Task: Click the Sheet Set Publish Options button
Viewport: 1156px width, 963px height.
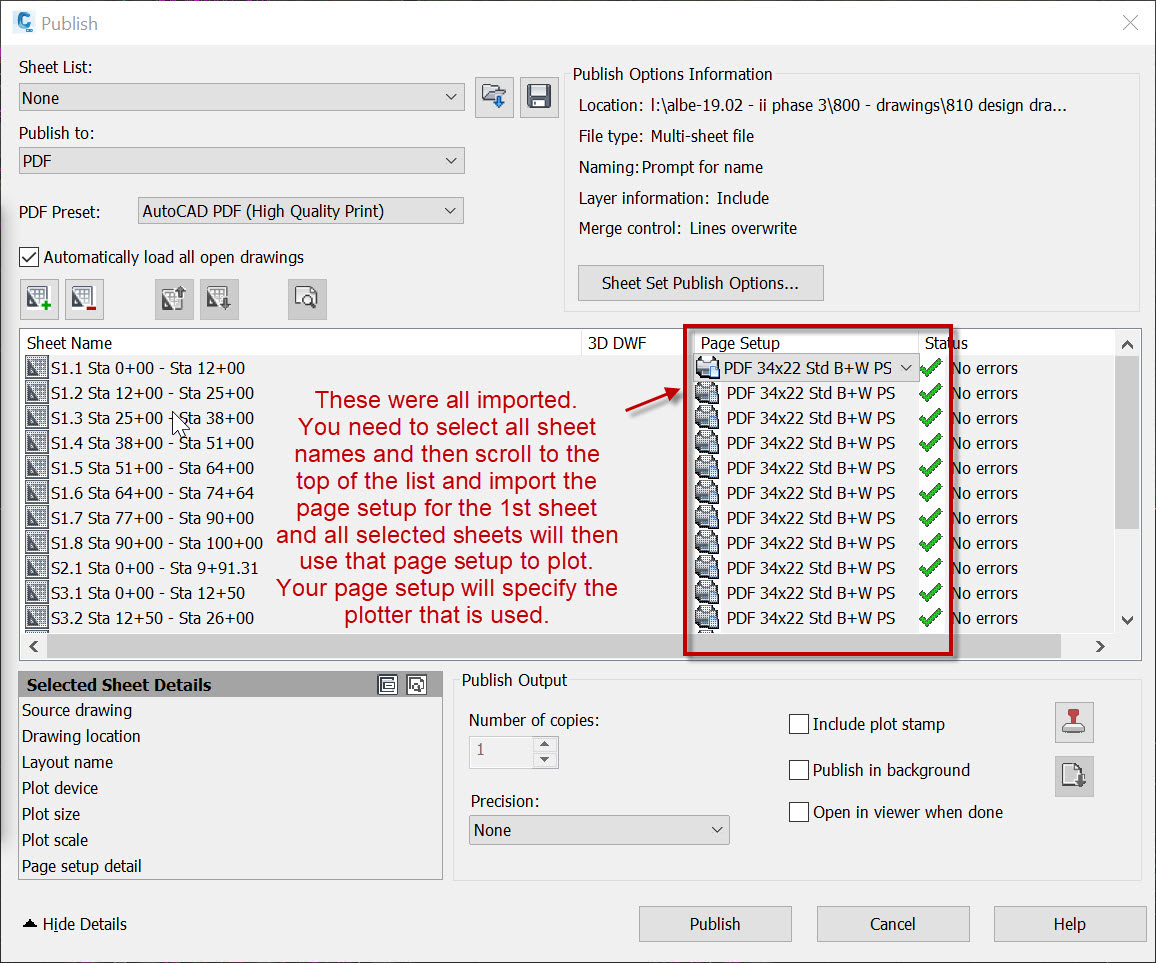Action: point(700,283)
